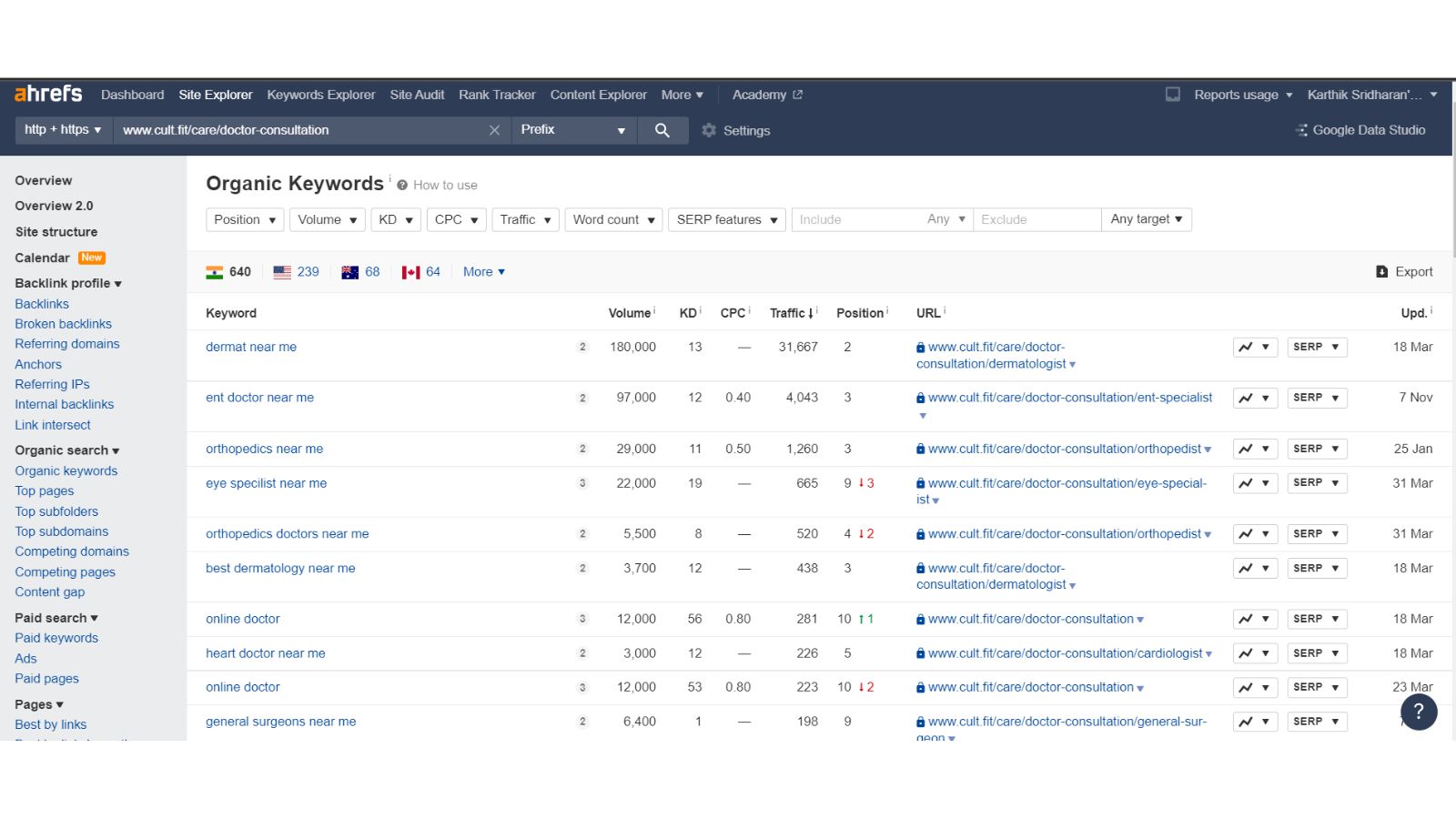This screenshot has width=1456, height=819.
Task: Open history chart for general surgeons near me
Action: point(1255,722)
